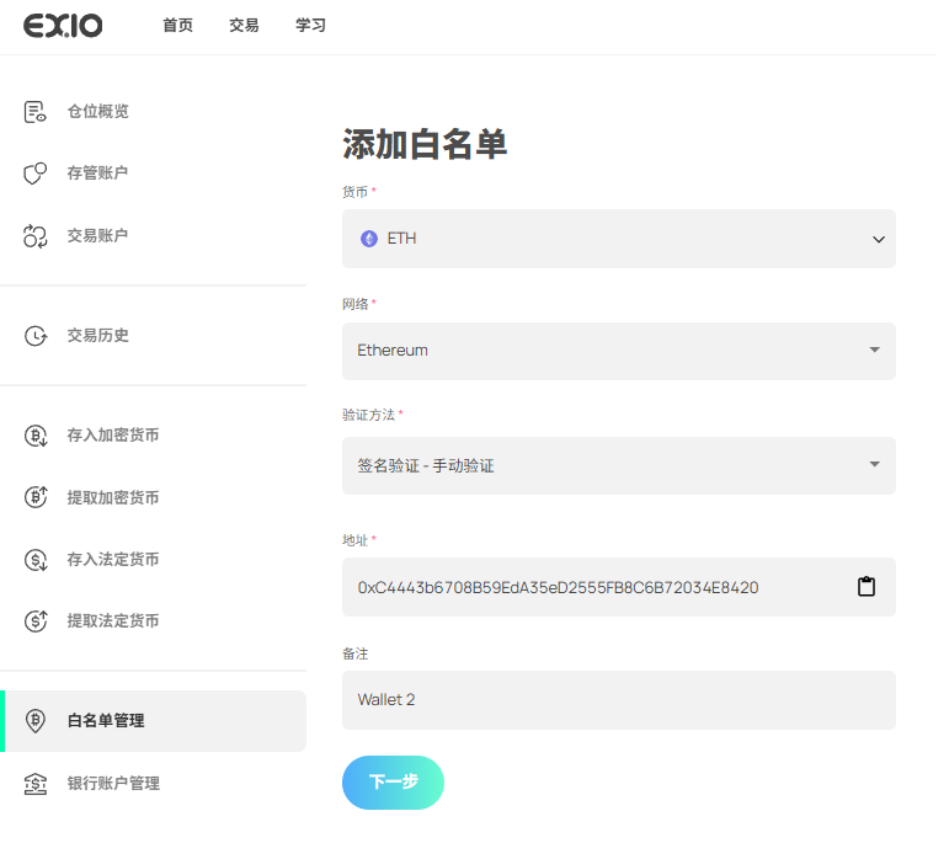This screenshot has width=936, height=859.
Task: Click the ETH coin icon in currency field
Action: click(369, 239)
